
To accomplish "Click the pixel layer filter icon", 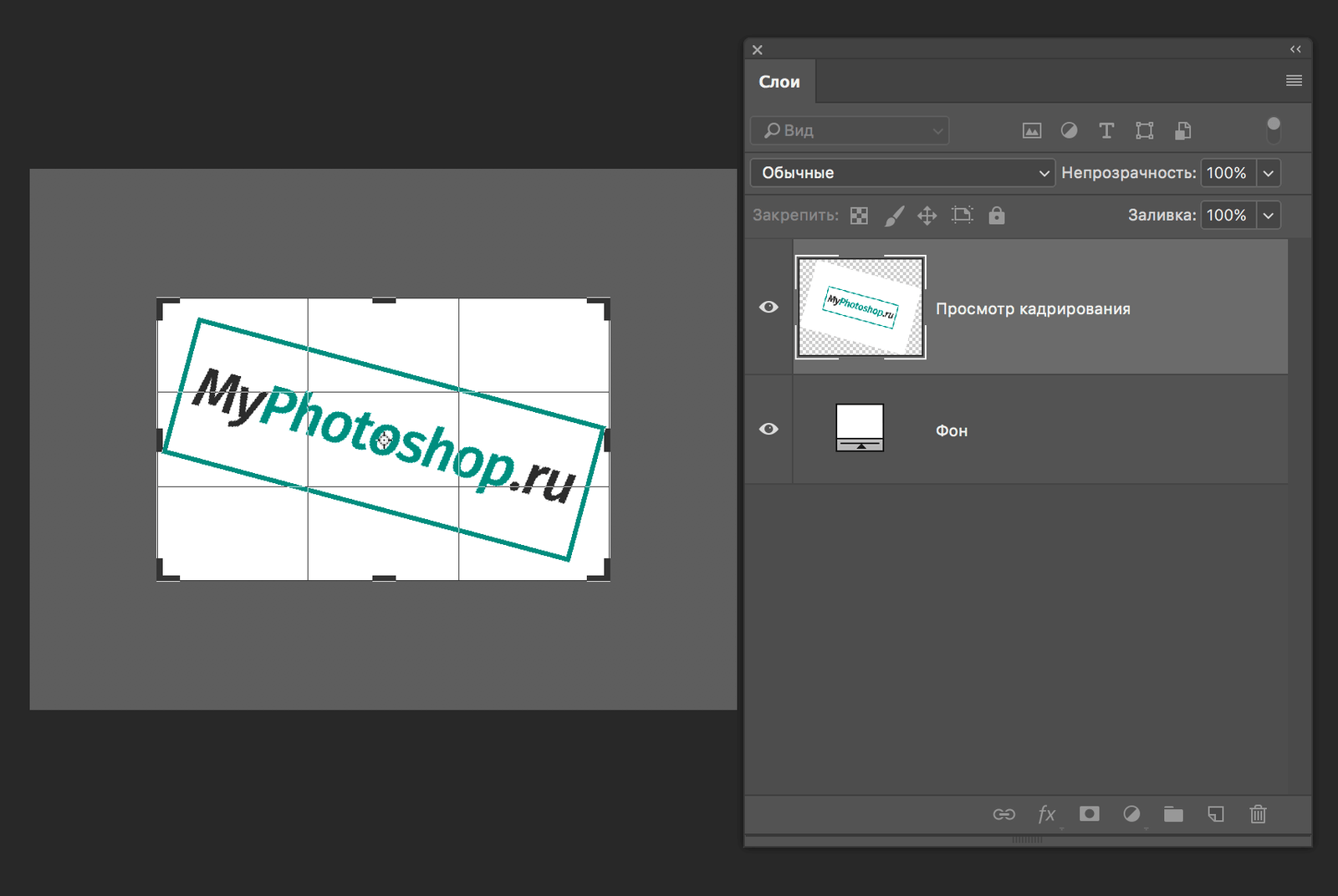I will (x=1032, y=130).
